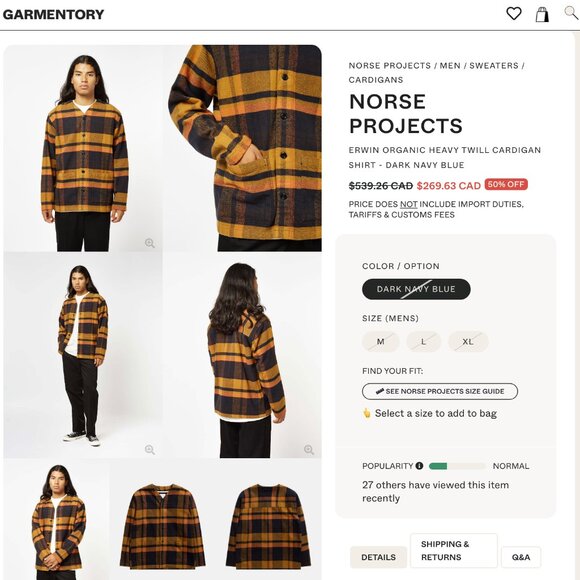Image resolution: width=580 pixels, height=580 pixels.
Task: Select size XL
Action: [468, 341]
